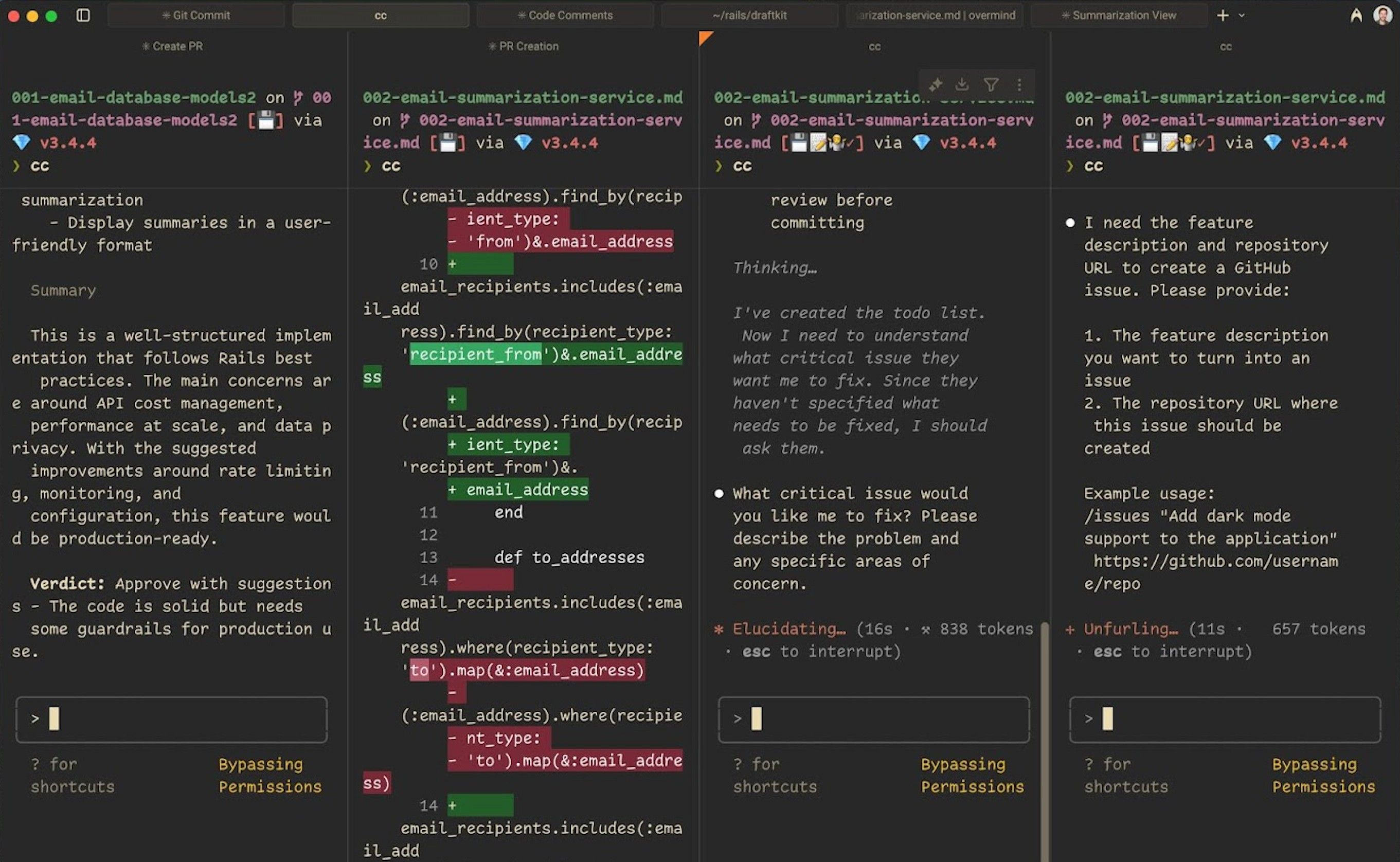Select the Create PR pane title
This screenshot has height=862, width=1400.
click(x=172, y=46)
